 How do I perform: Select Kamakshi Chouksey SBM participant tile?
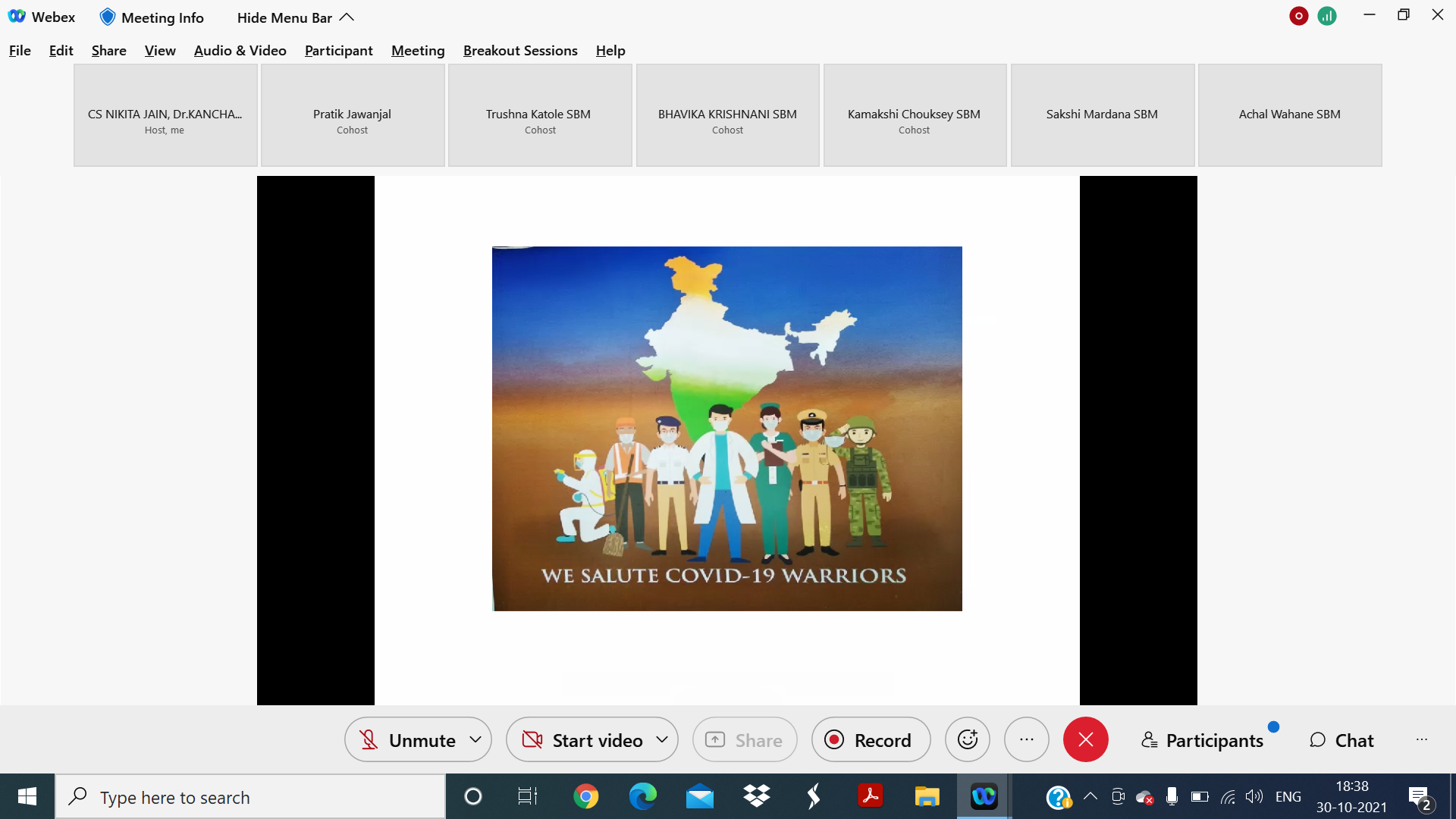coord(915,115)
